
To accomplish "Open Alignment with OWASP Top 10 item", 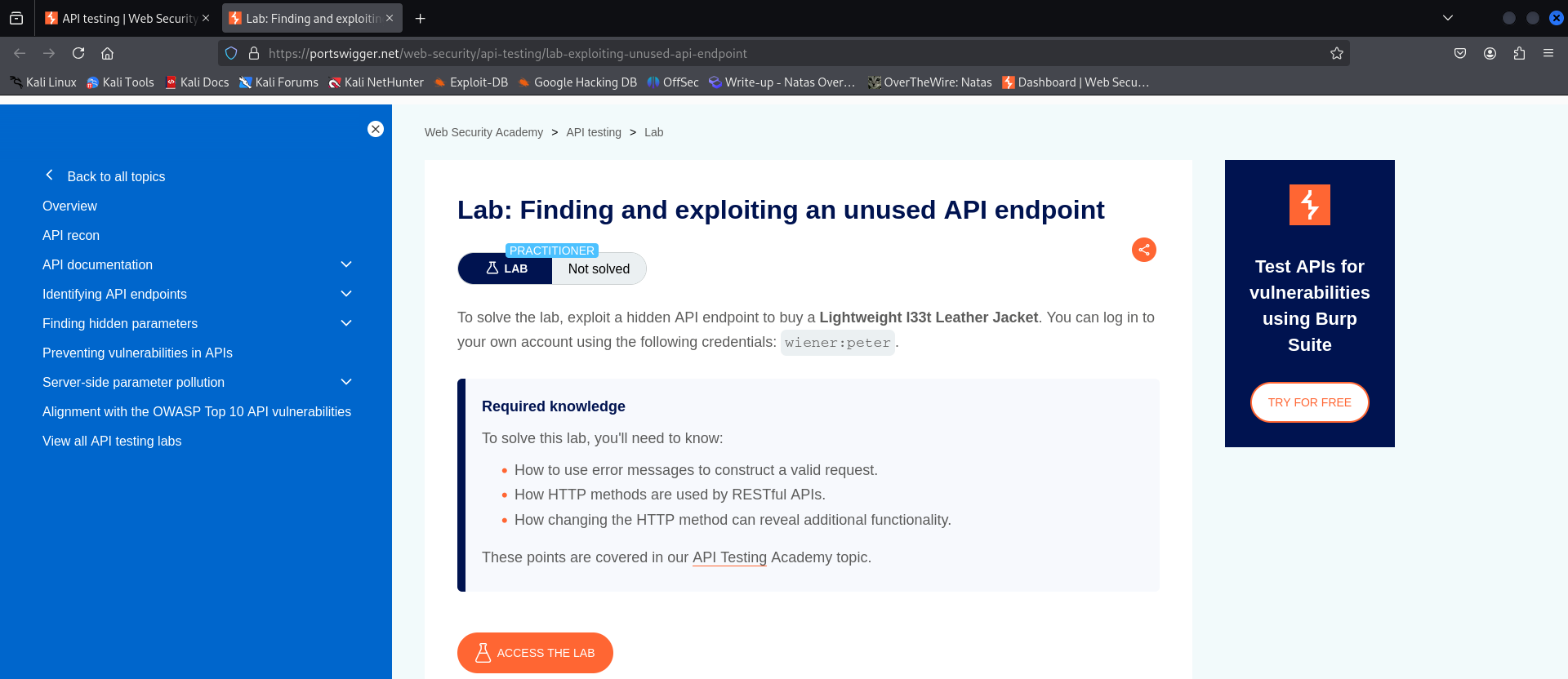I will pos(197,411).
